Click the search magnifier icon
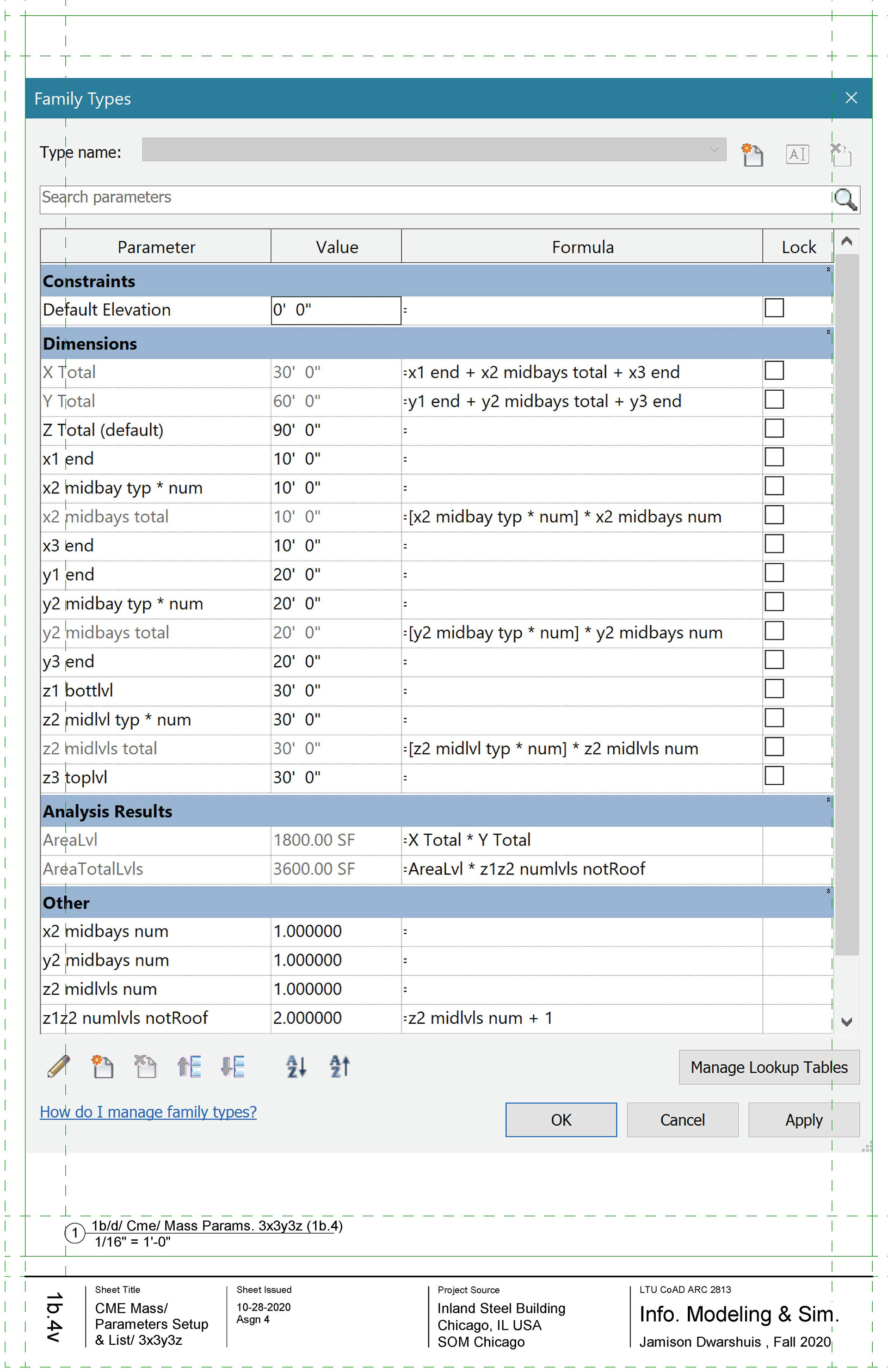This screenshot has height=1372, width=888. tap(845, 199)
